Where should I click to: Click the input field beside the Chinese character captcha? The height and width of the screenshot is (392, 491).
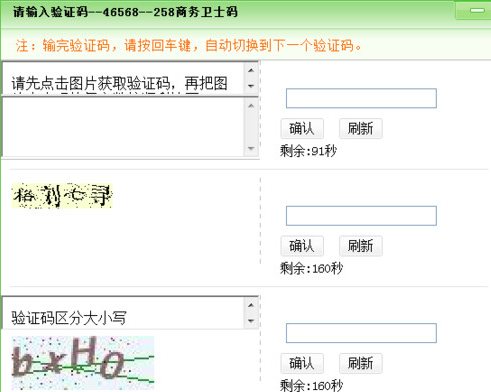[361, 216]
